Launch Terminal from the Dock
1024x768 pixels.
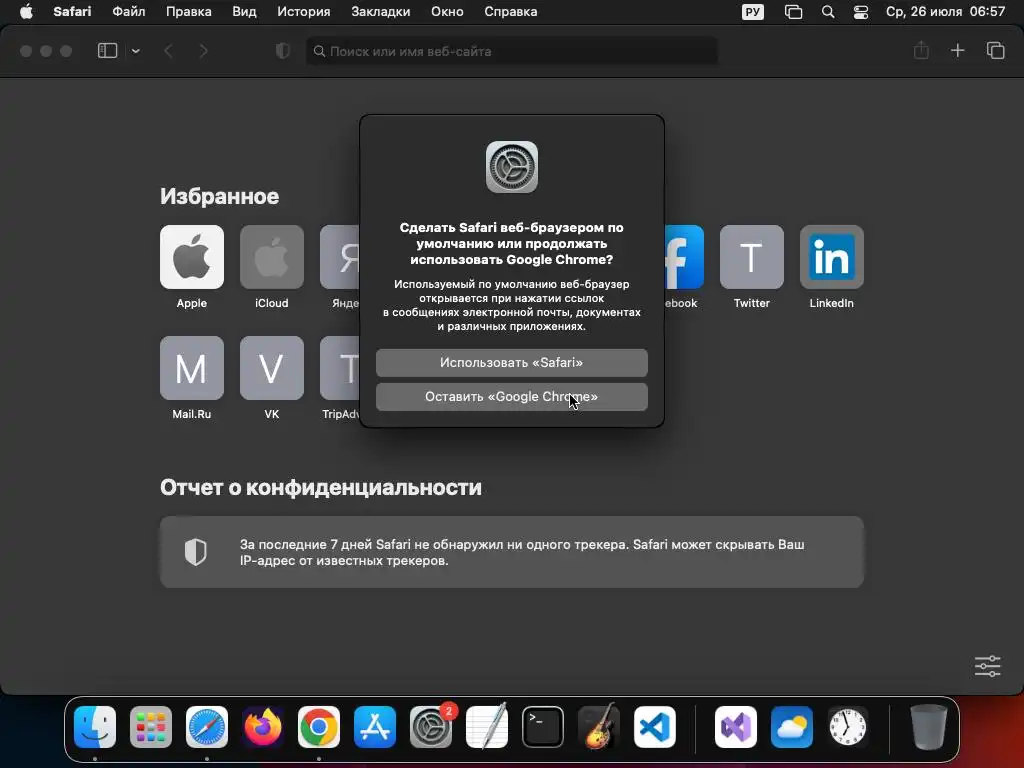pyautogui.click(x=543, y=727)
